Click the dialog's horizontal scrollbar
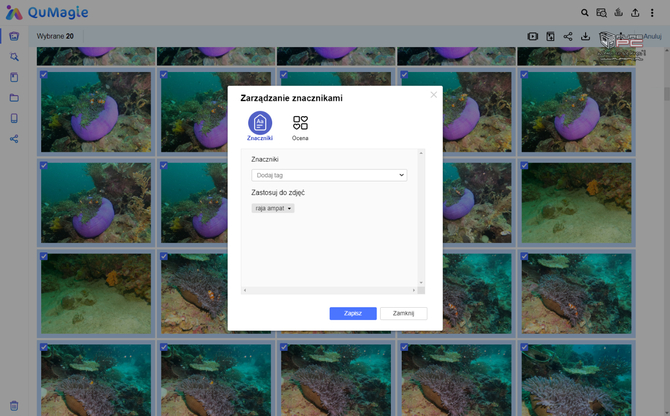 click(x=329, y=291)
